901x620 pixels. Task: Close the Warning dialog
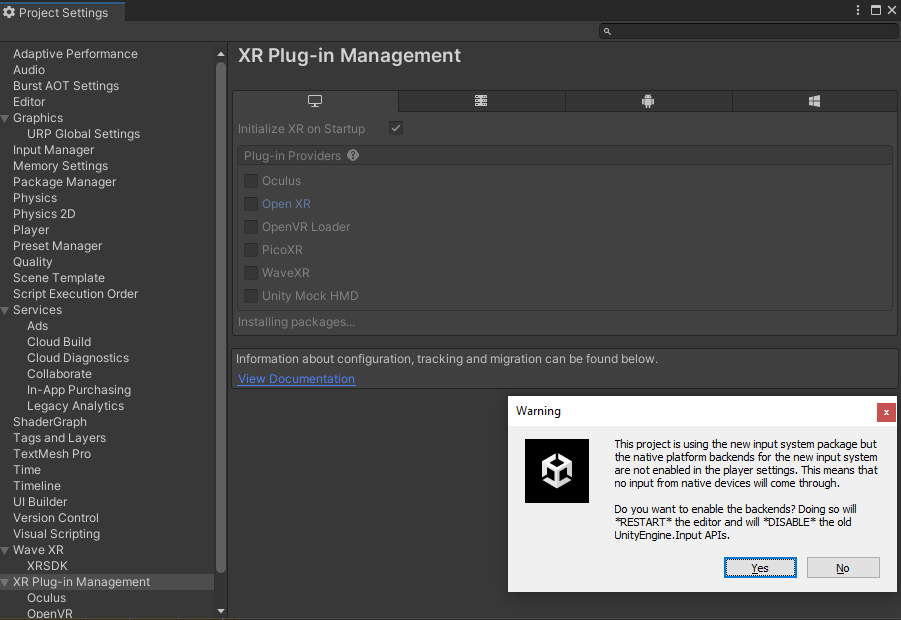point(886,412)
